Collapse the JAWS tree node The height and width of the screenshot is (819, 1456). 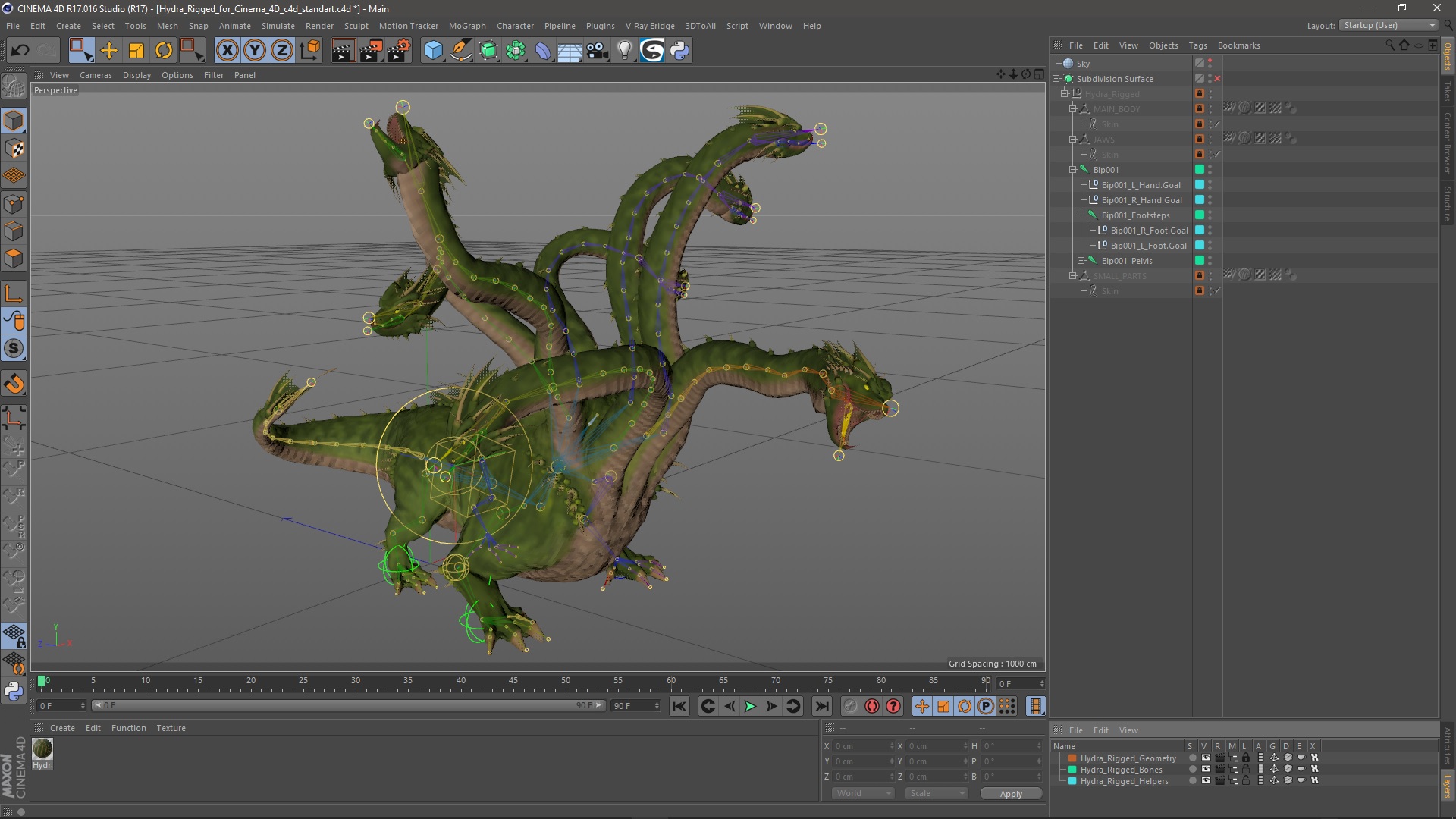(1073, 140)
